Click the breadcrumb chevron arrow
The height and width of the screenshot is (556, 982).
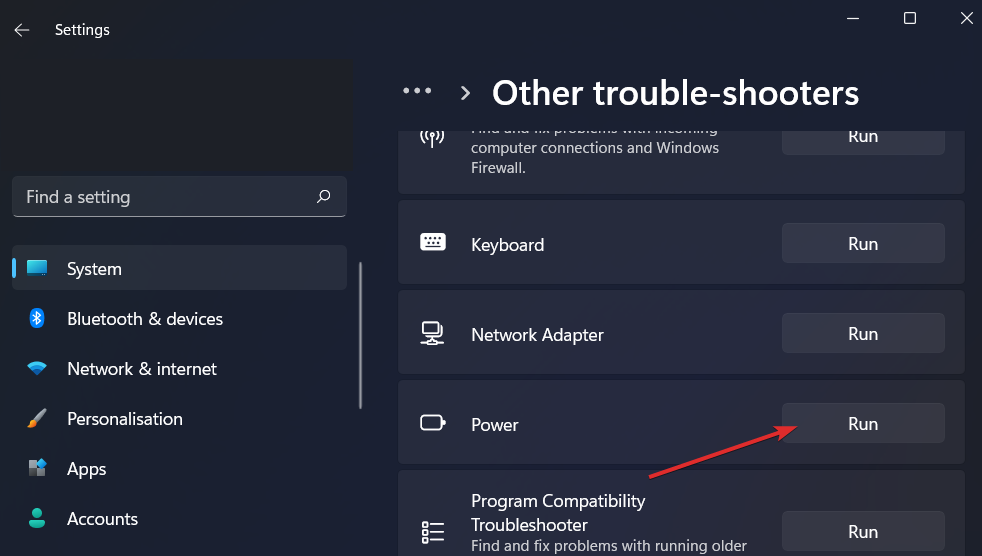pyautogui.click(x=465, y=93)
